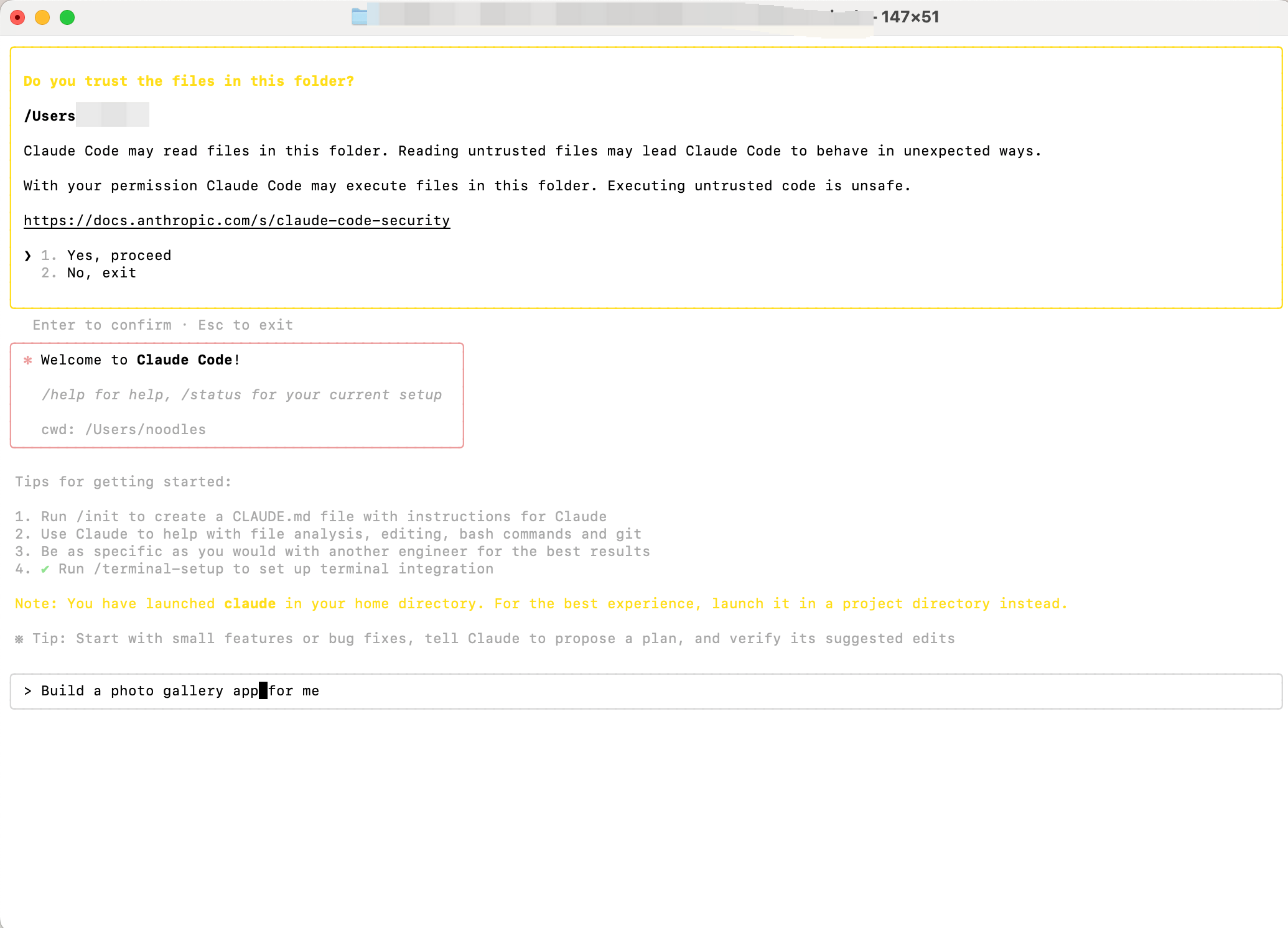Click the 'Enter to confirm' hint text
This screenshot has height=928, width=1288.
[102, 325]
